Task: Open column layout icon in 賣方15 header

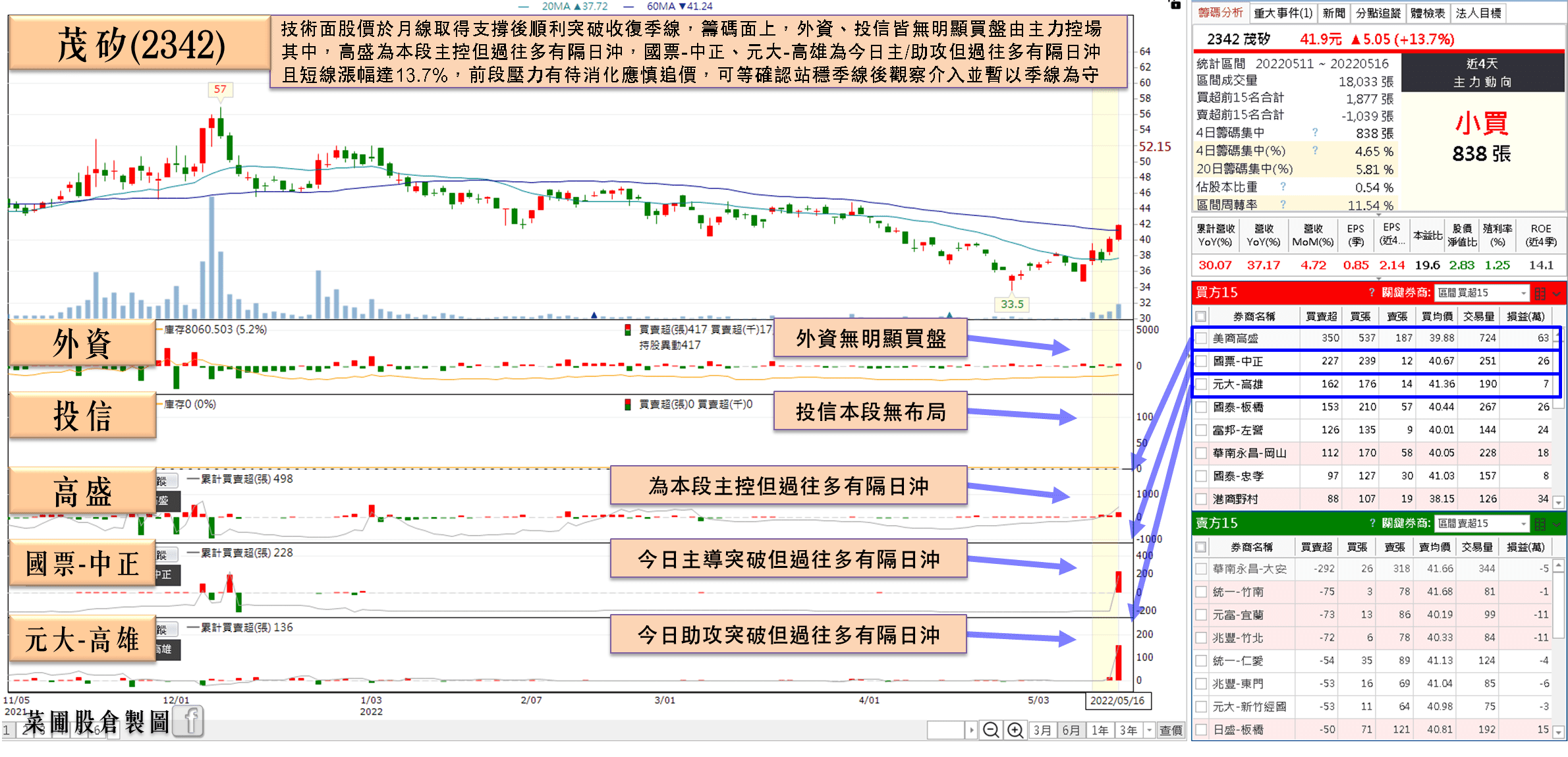Action: (x=1540, y=523)
